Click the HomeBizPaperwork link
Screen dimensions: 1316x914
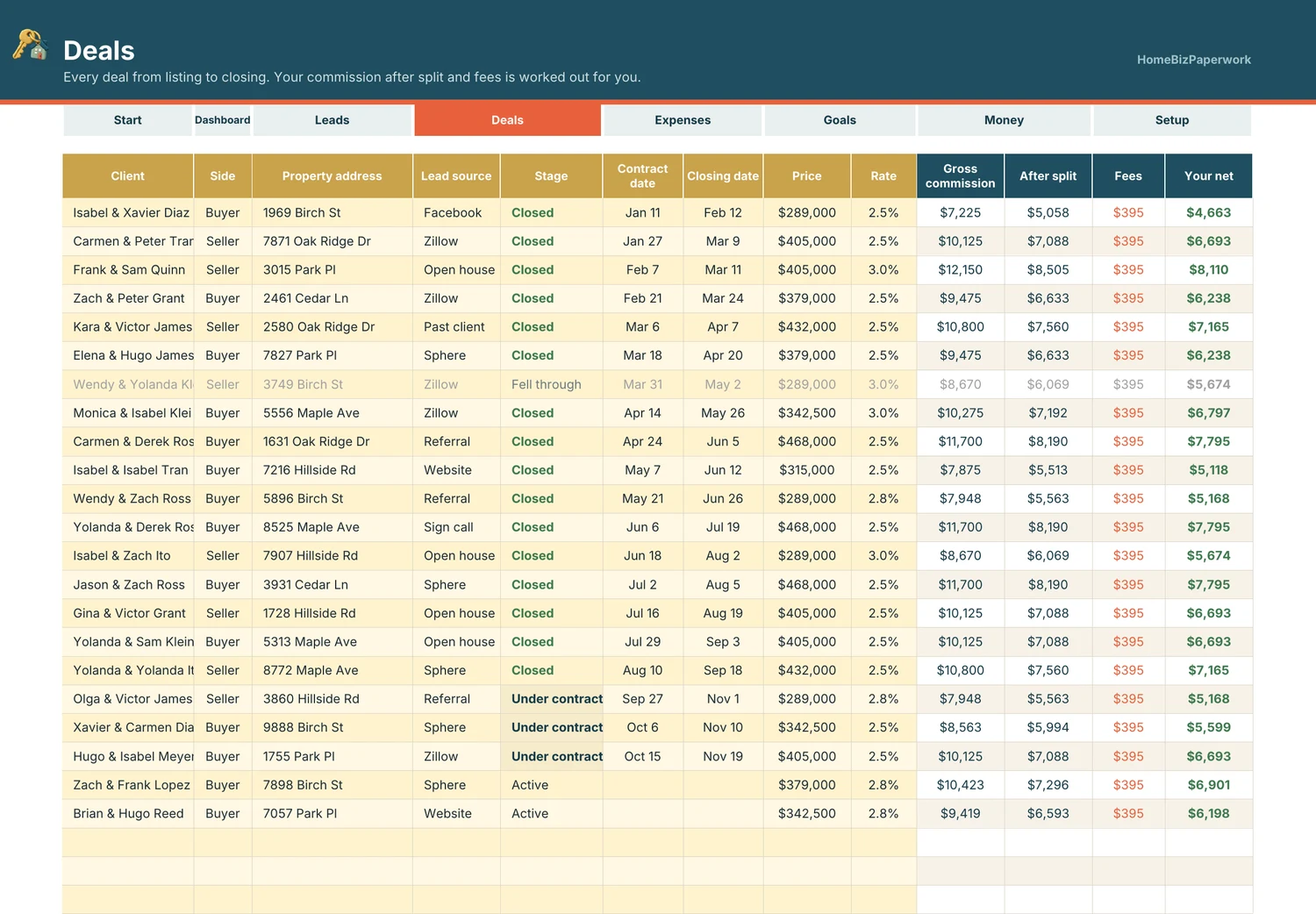[1193, 60]
